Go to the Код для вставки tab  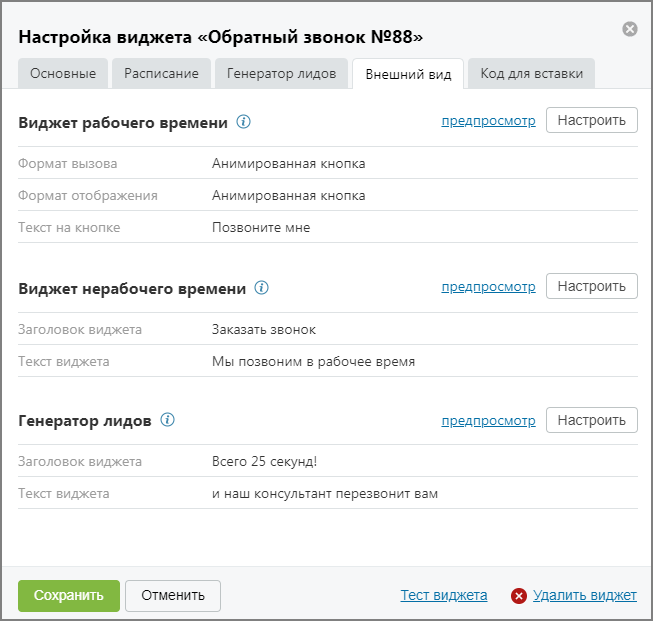531,73
